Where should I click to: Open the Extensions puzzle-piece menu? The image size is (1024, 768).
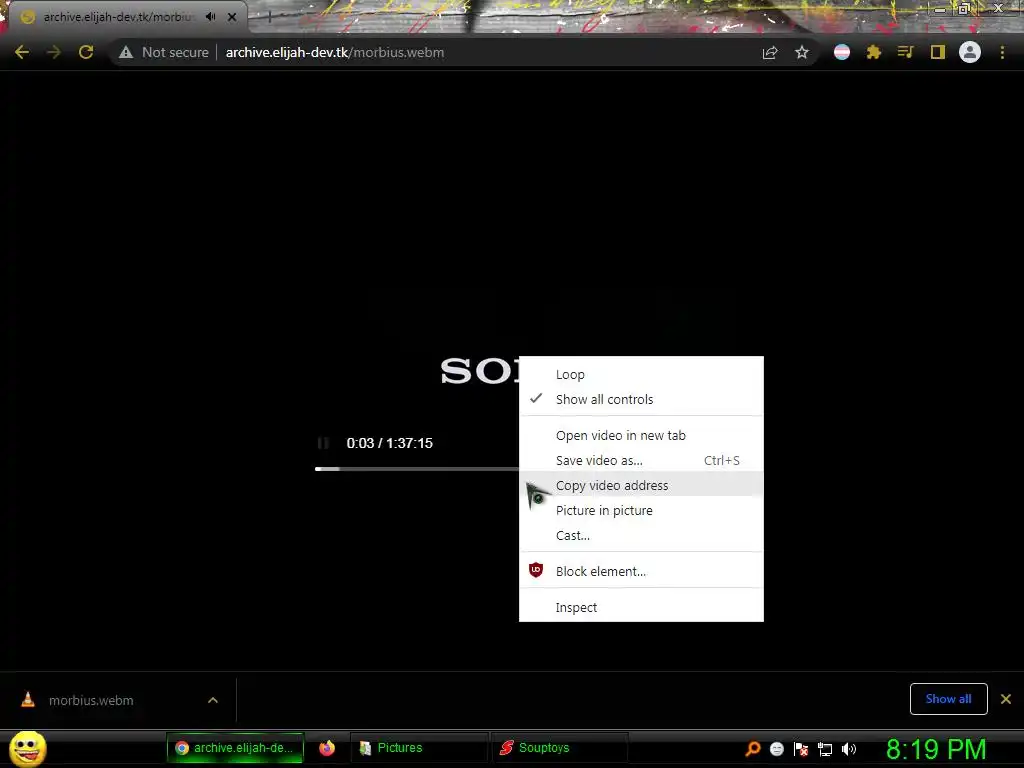[x=874, y=52]
